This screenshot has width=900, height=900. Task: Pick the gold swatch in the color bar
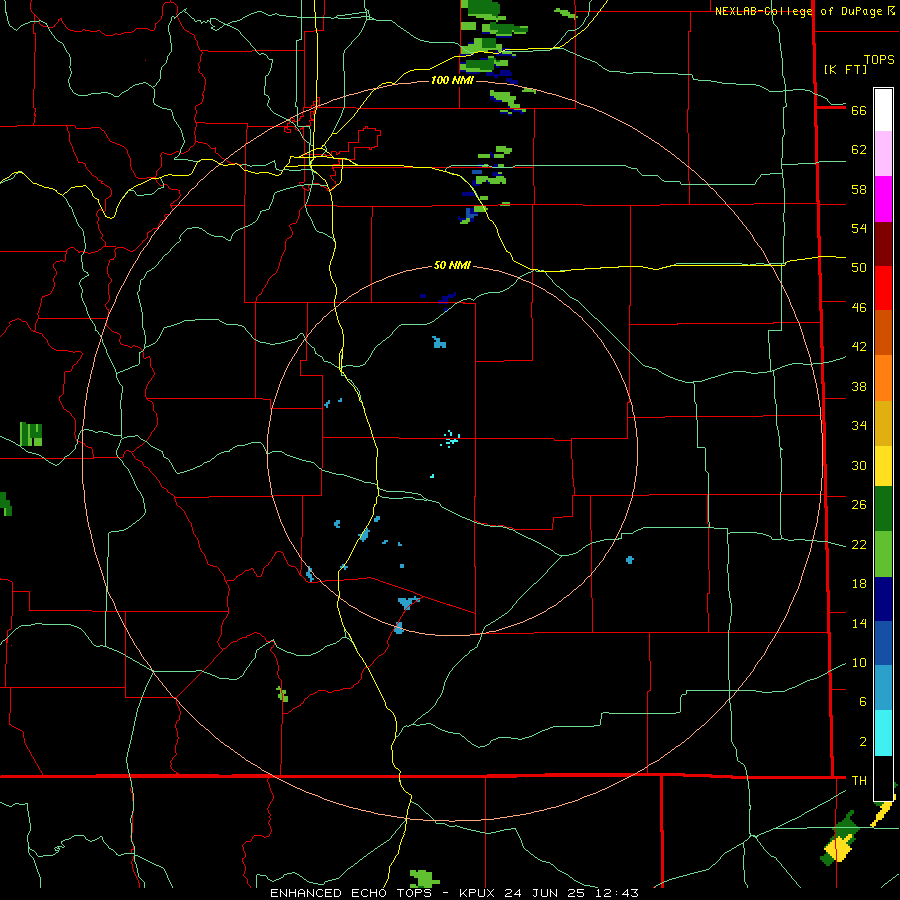[x=883, y=423]
